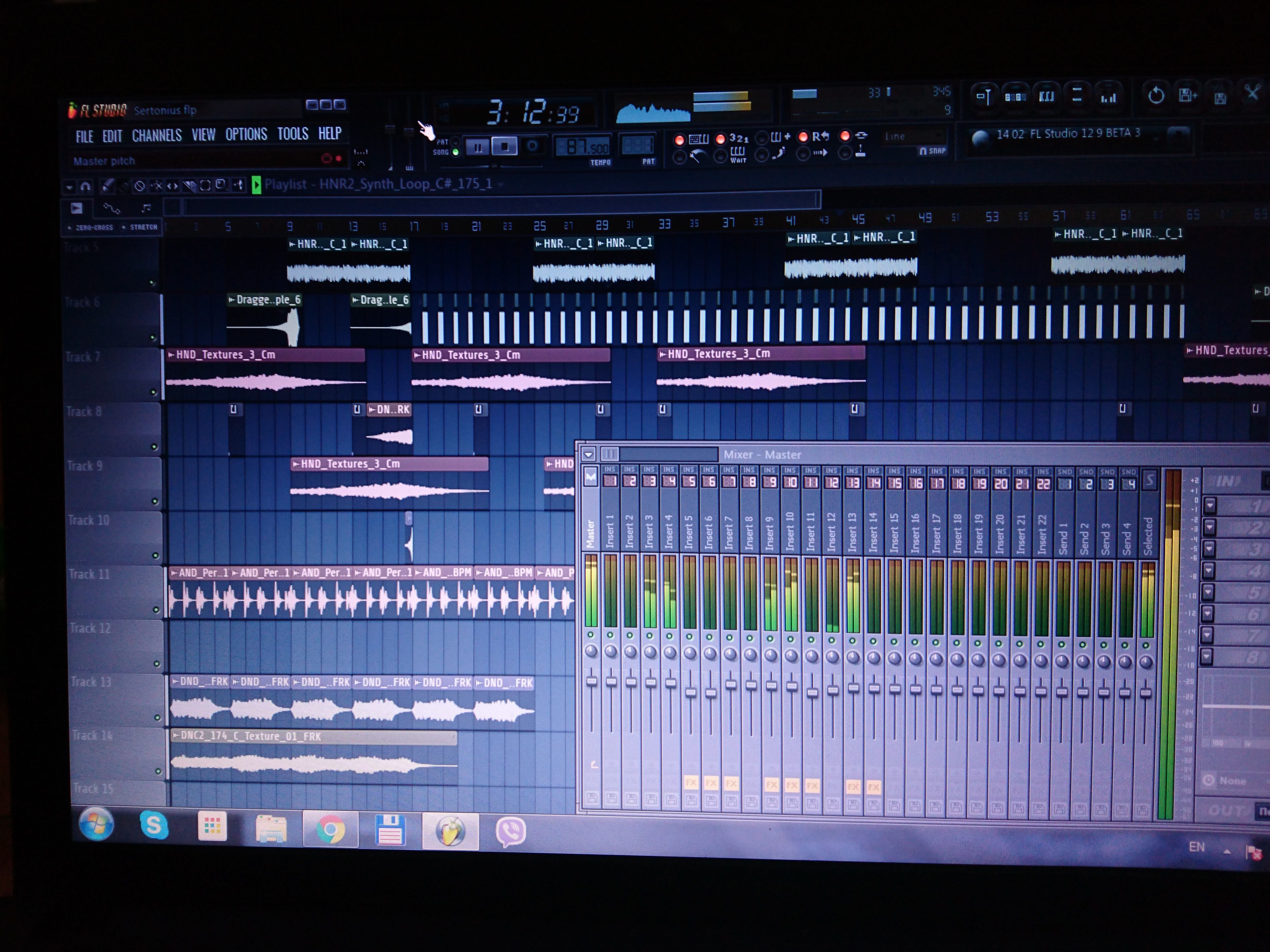Open the playlist options arrow menu
The image size is (1270, 952).
(x=70, y=186)
